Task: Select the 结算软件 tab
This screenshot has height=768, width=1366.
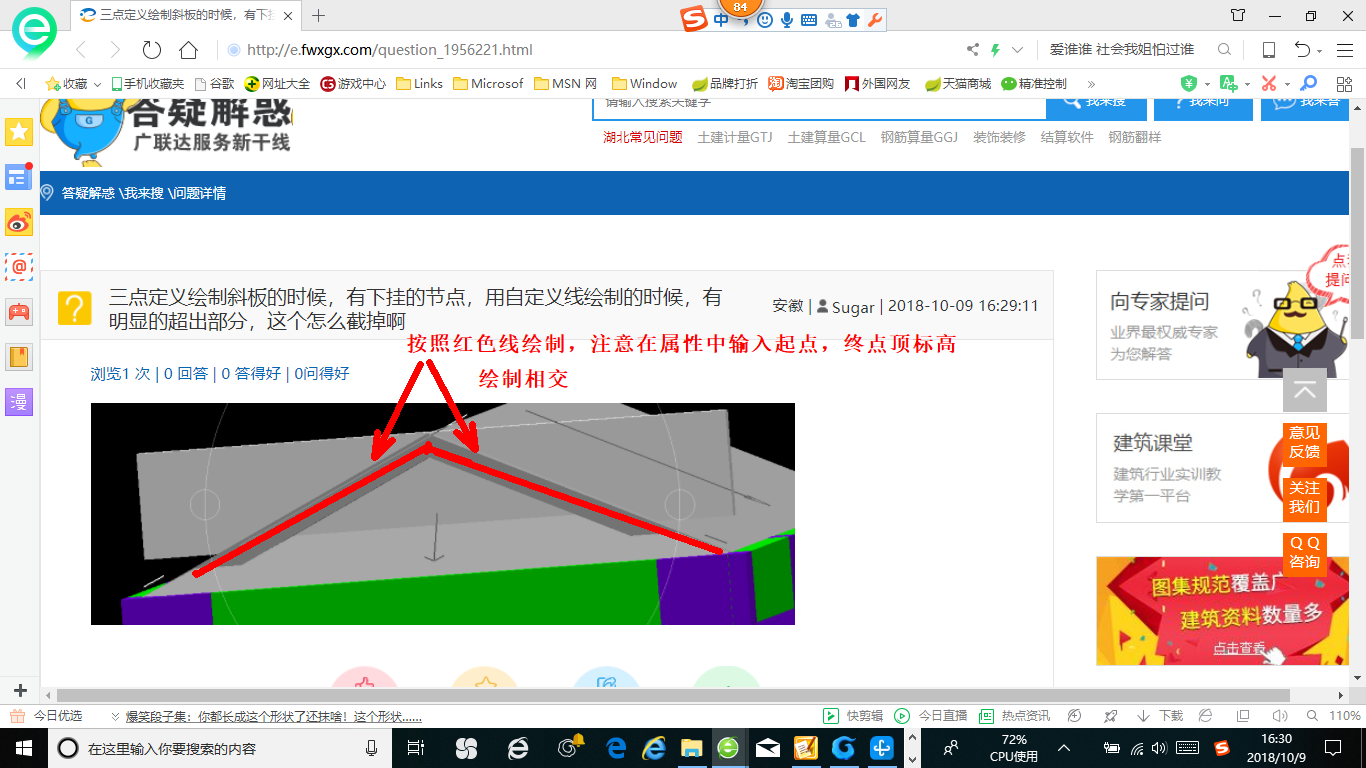Action: click(x=1067, y=138)
